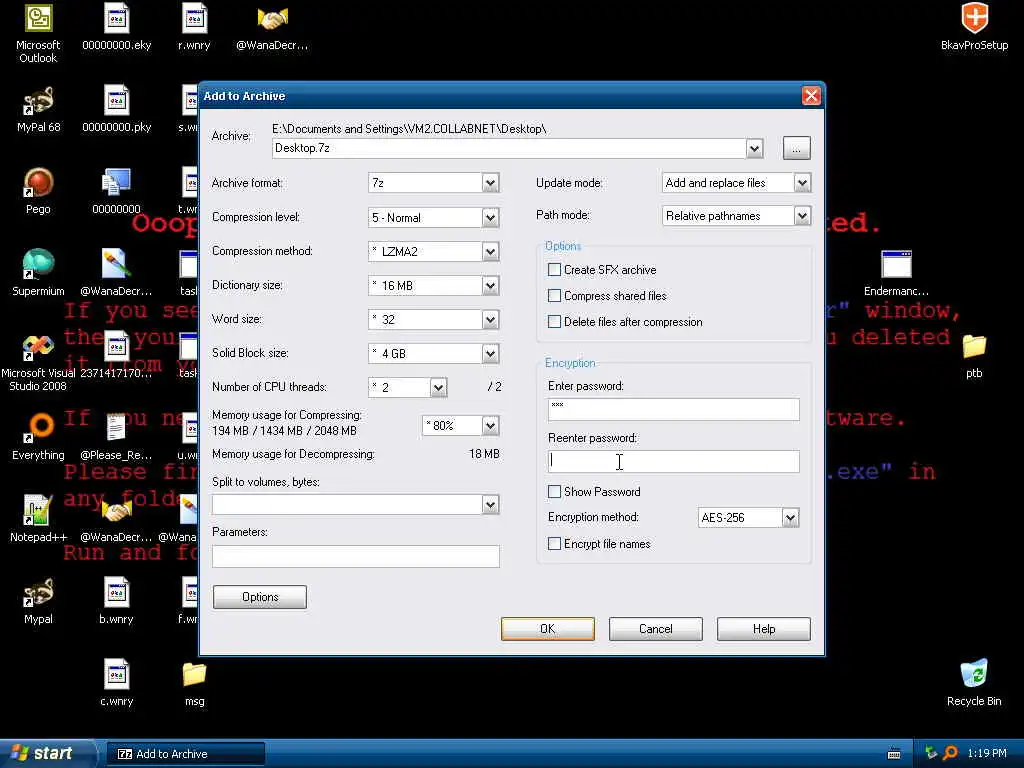Click the Enter password field
Viewport: 1024px width, 768px height.
(x=673, y=409)
